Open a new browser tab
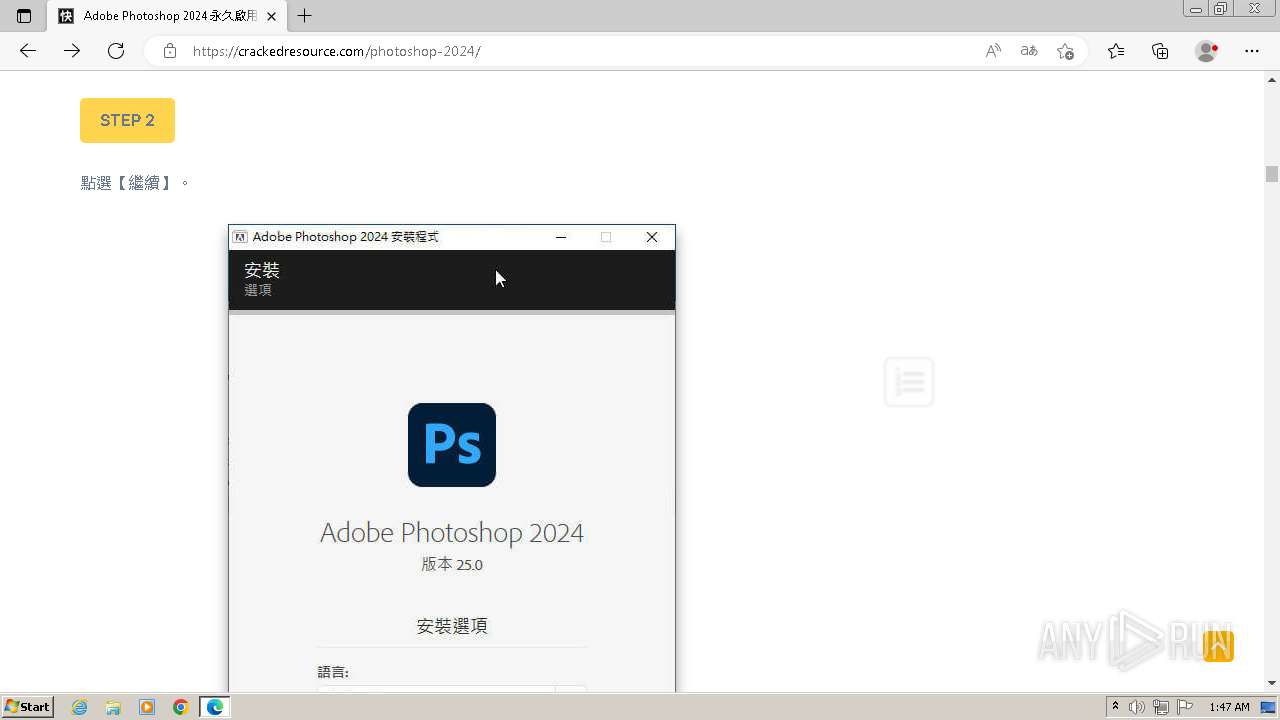The width and height of the screenshot is (1280, 720). click(305, 16)
